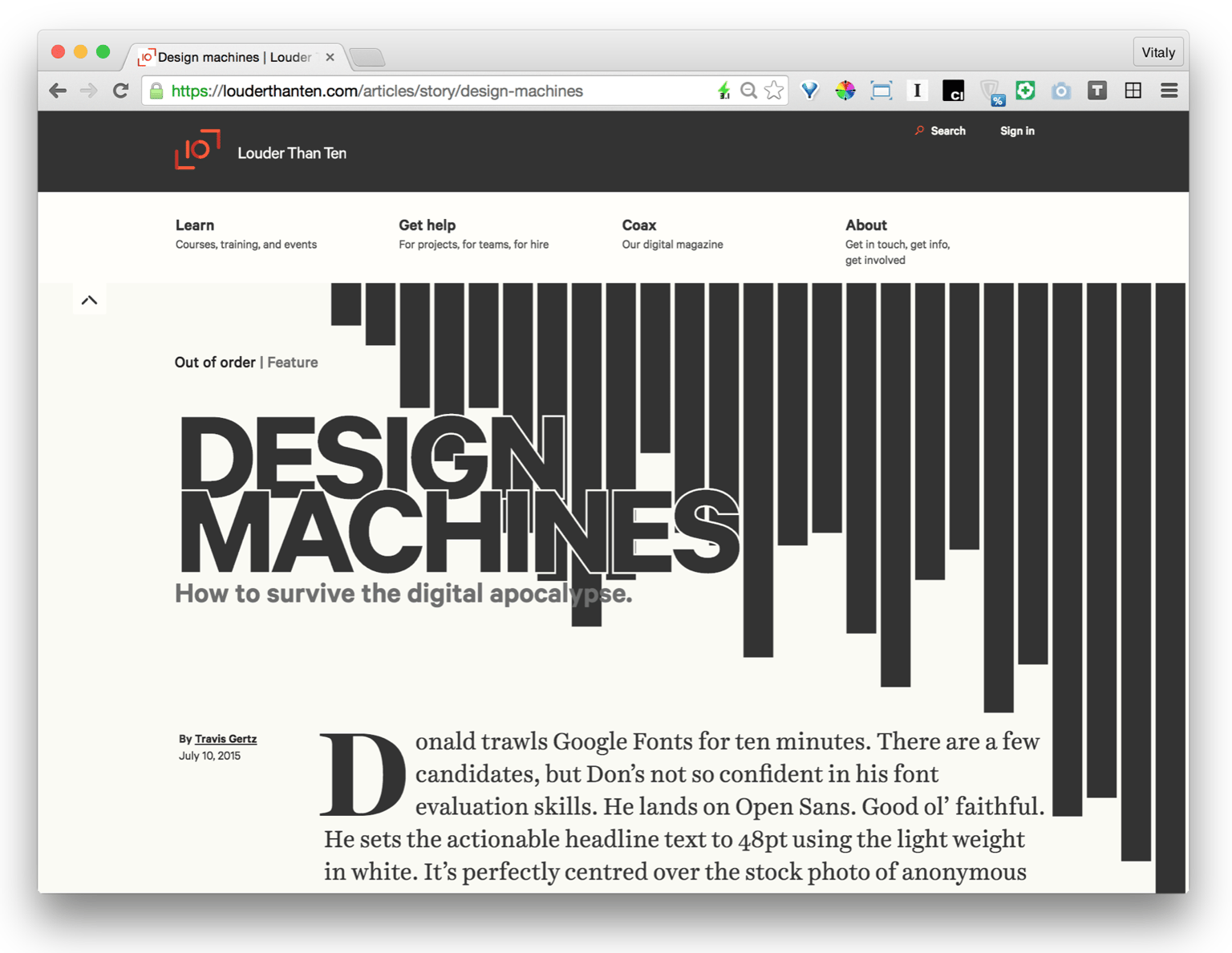This screenshot has width=1232, height=953.
Task: Click the green plus extension icon
Action: (x=1025, y=90)
